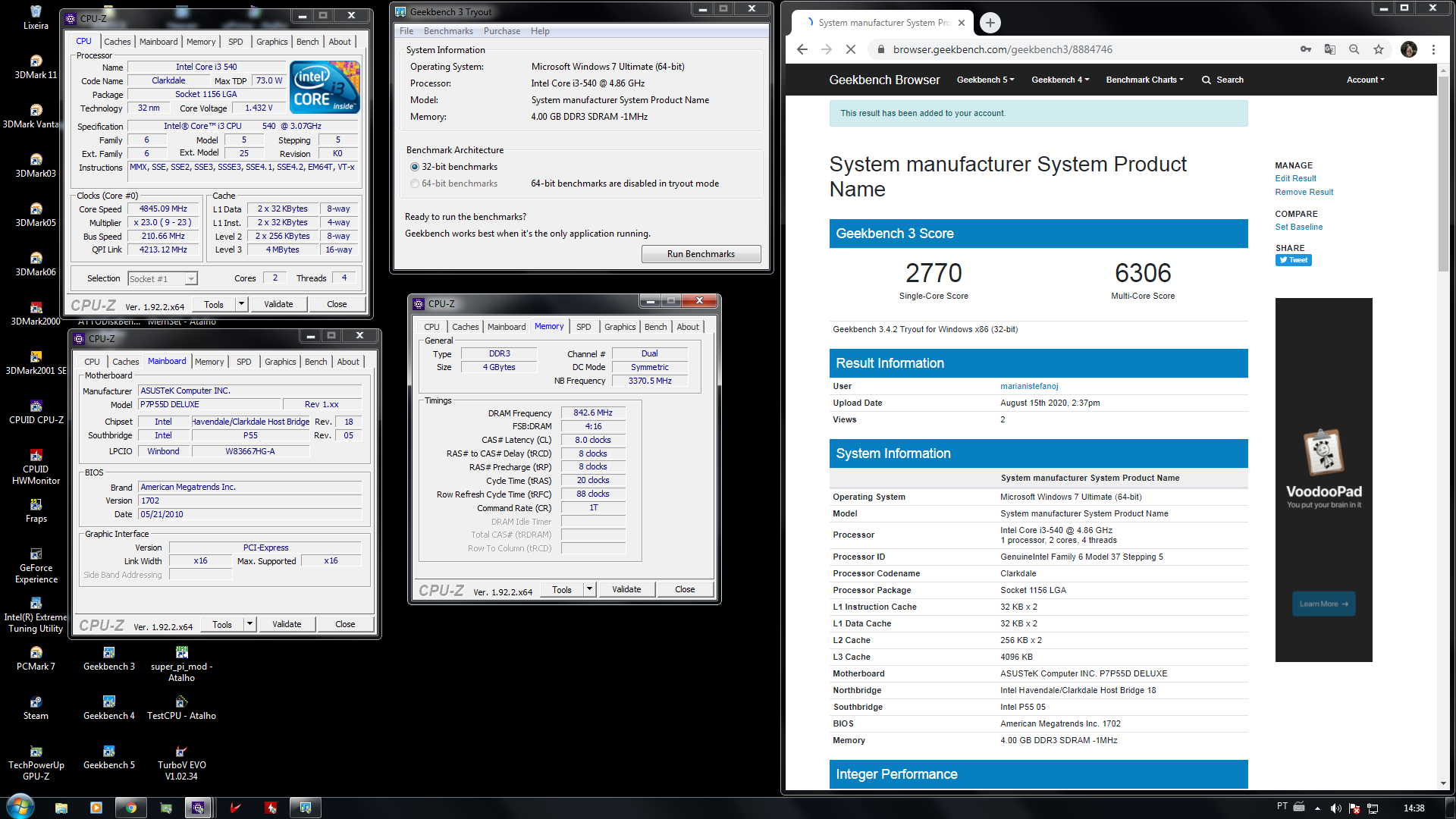Open TechPowerUp GPU-Z desktop icon
The height and width of the screenshot is (819, 1456).
pyautogui.click(x=36, y=762)
